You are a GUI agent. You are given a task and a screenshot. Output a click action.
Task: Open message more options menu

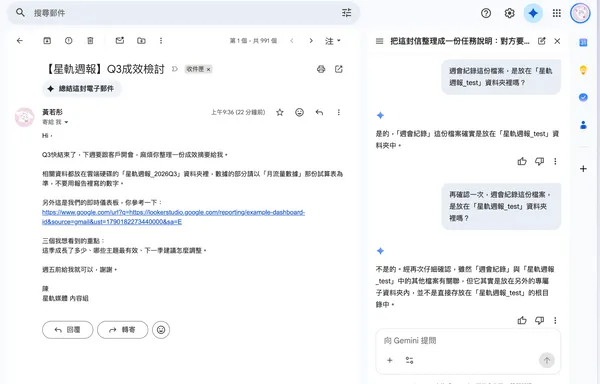pos(338,112)
